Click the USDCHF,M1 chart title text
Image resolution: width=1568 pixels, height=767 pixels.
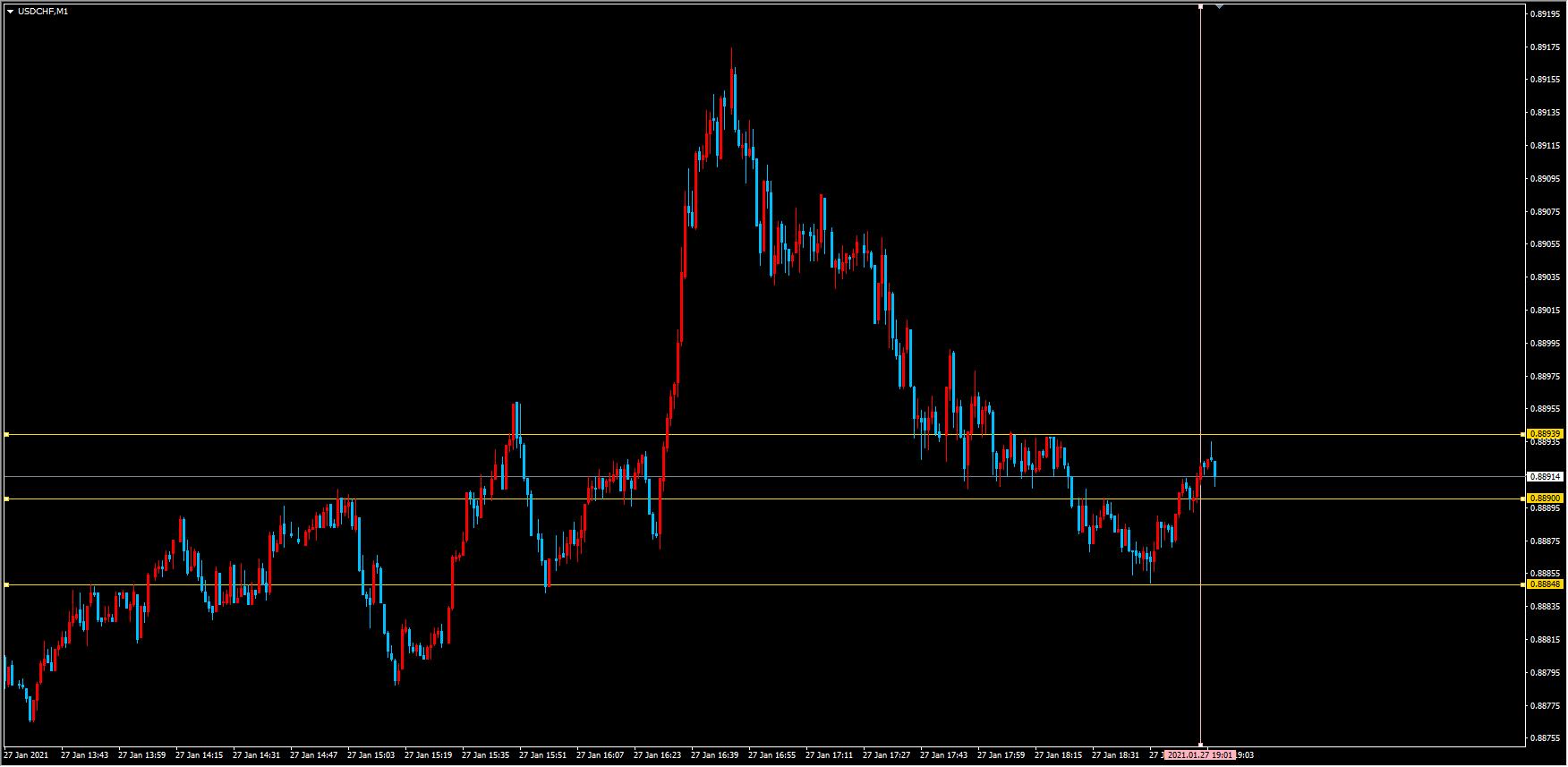43,12
